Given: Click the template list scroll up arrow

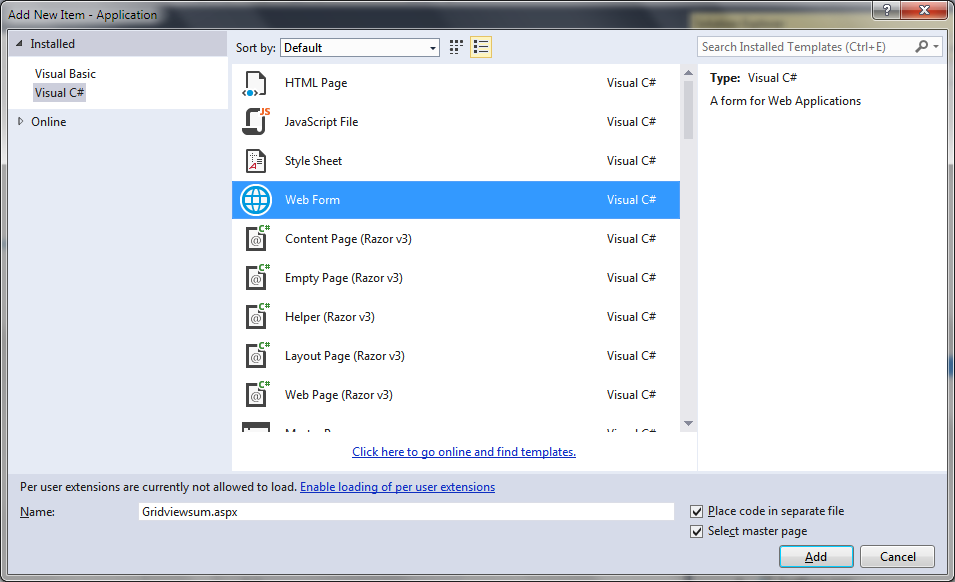Looking at the screenshot, I should [x=688, y=72].
